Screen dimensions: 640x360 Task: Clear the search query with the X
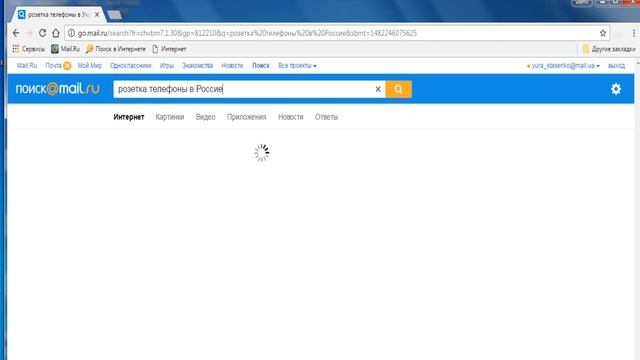tap(378, 89)
